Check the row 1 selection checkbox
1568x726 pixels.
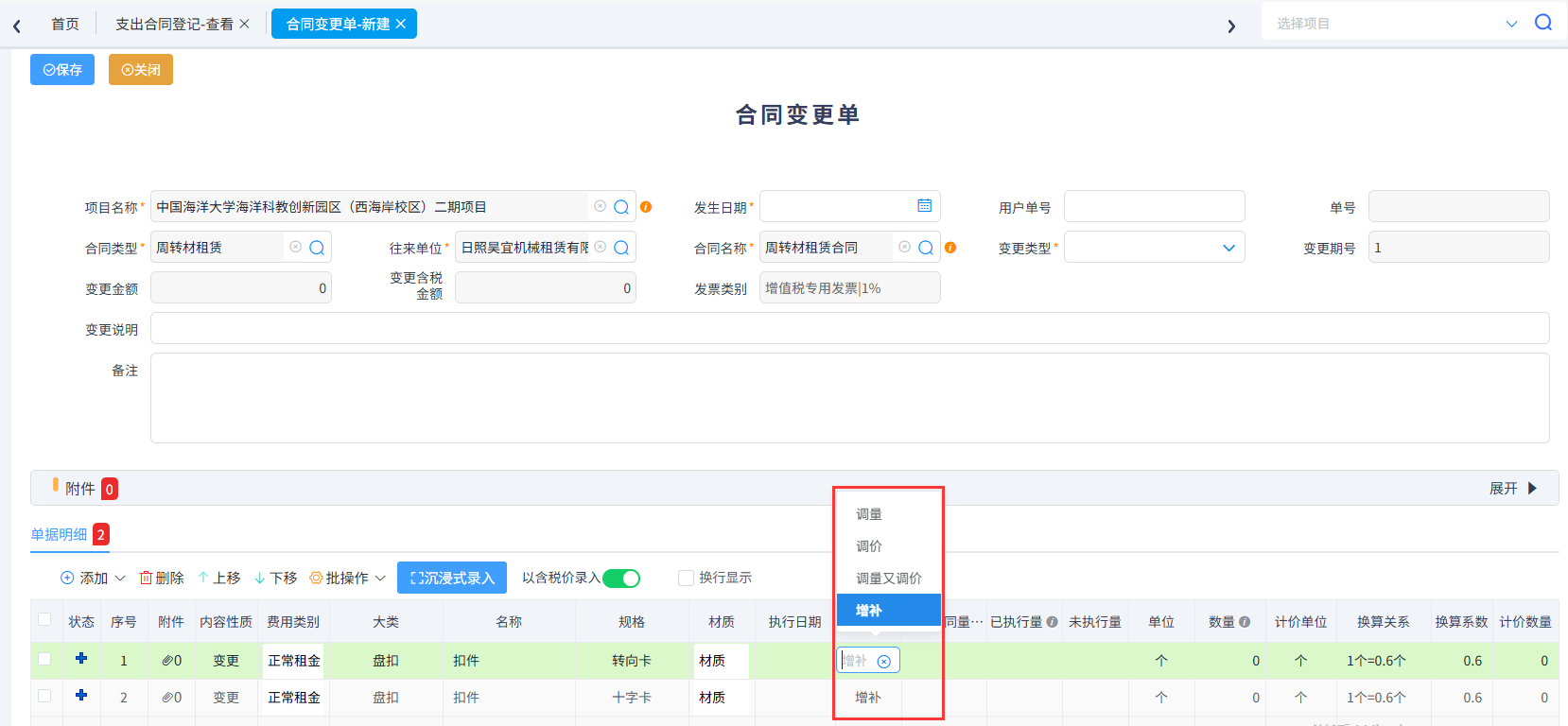click(x=44, y=659)
